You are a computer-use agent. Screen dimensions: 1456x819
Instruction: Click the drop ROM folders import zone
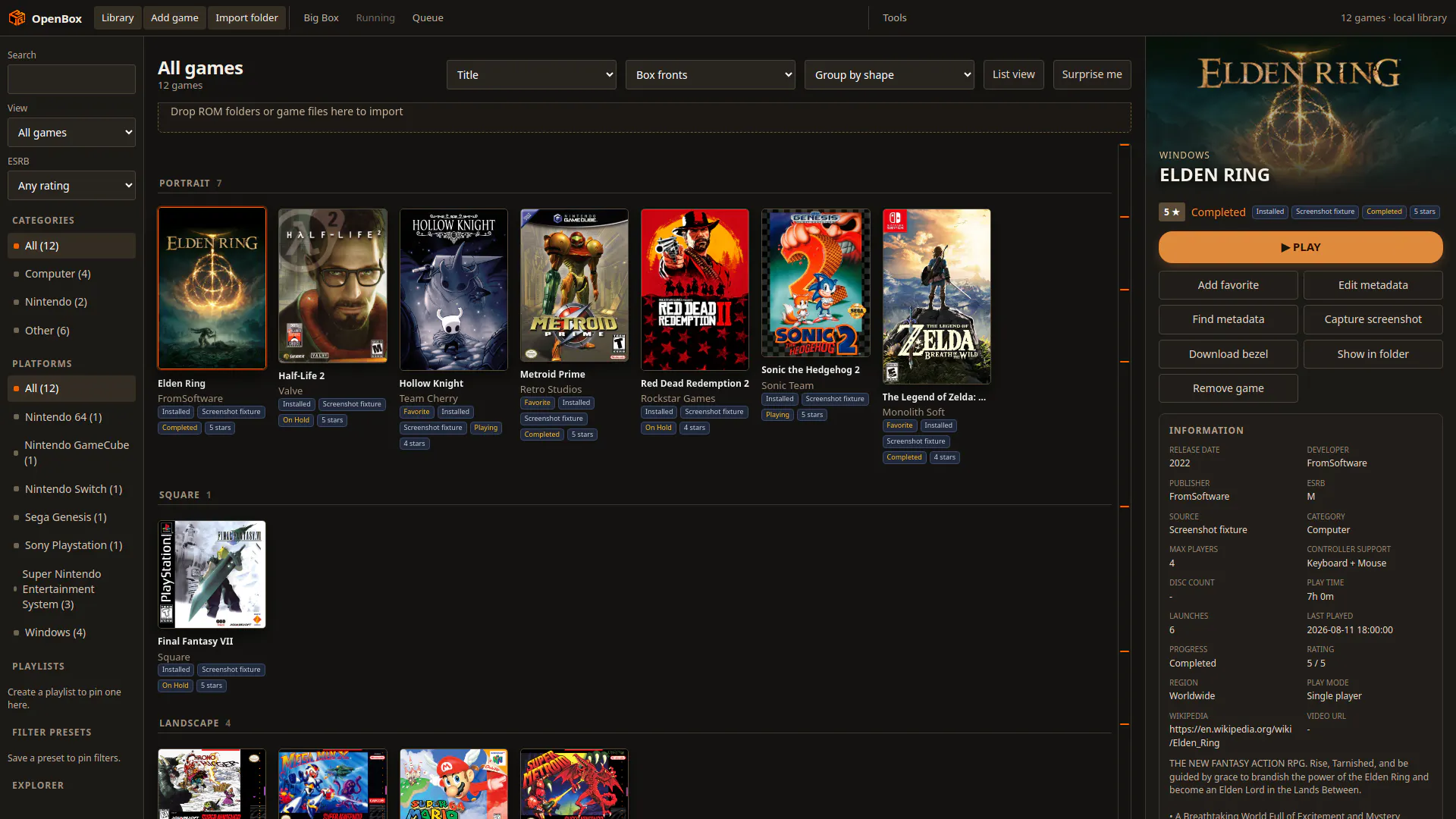pyautogui.click(x=644, y=118)
